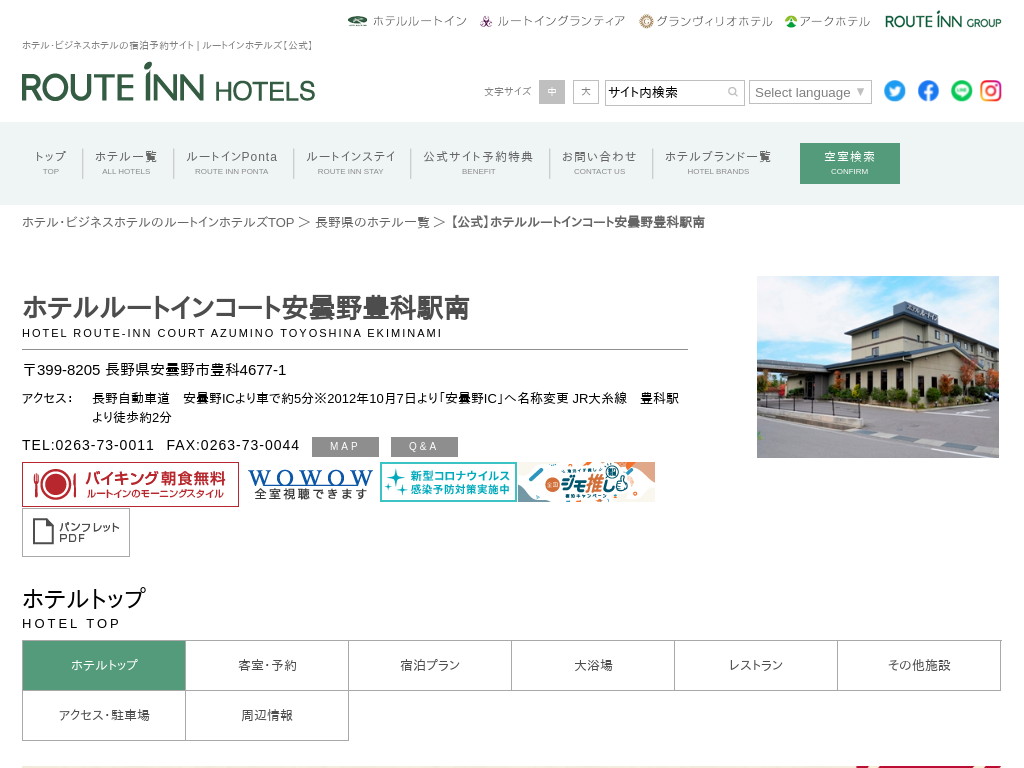Viewport: 1024px width, 768px height.
Task: Open the ルートイングランティア brand link
Action: 552,21
